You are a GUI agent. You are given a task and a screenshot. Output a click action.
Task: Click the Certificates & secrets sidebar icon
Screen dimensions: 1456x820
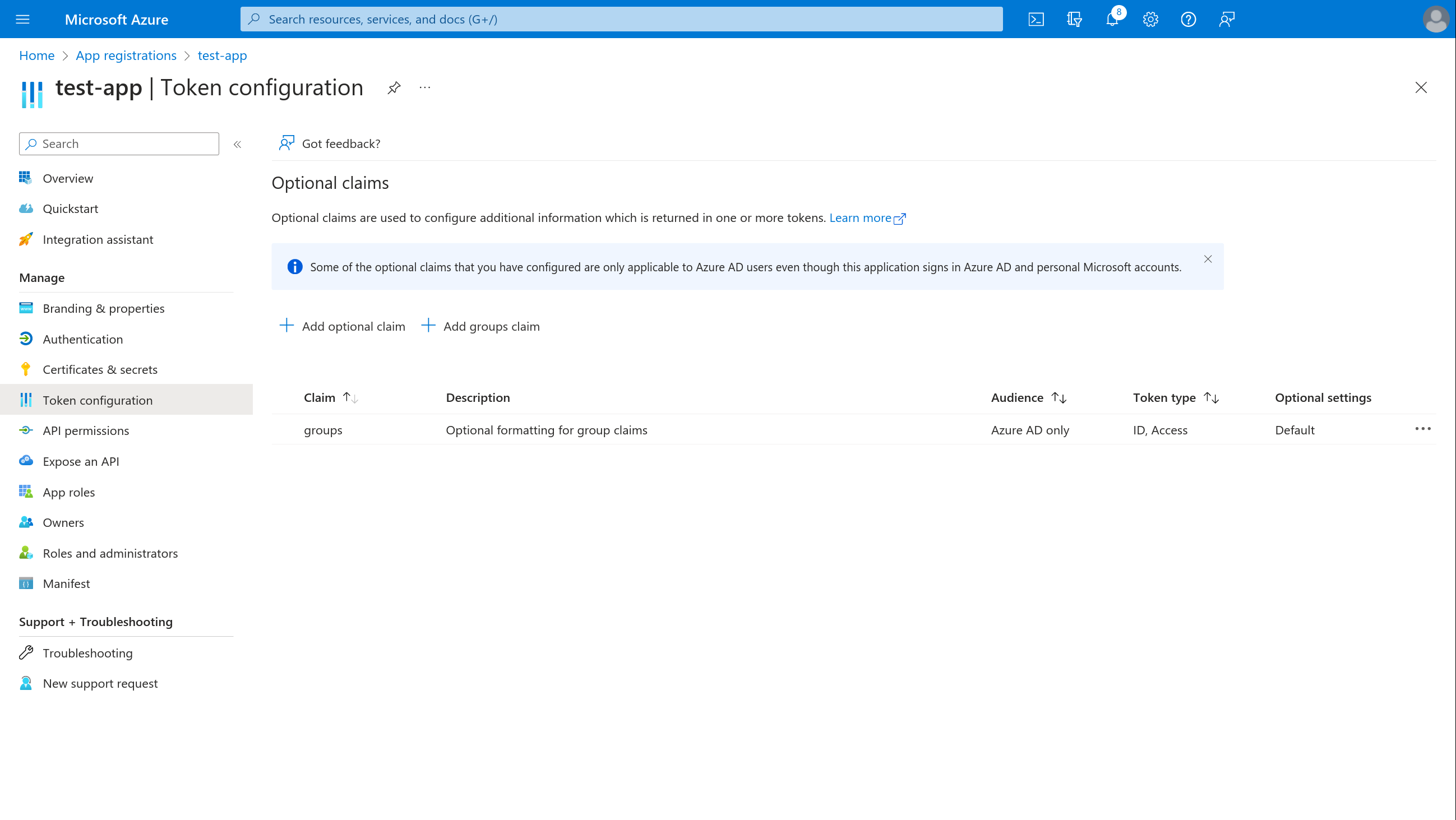click(x=26, y=369)
